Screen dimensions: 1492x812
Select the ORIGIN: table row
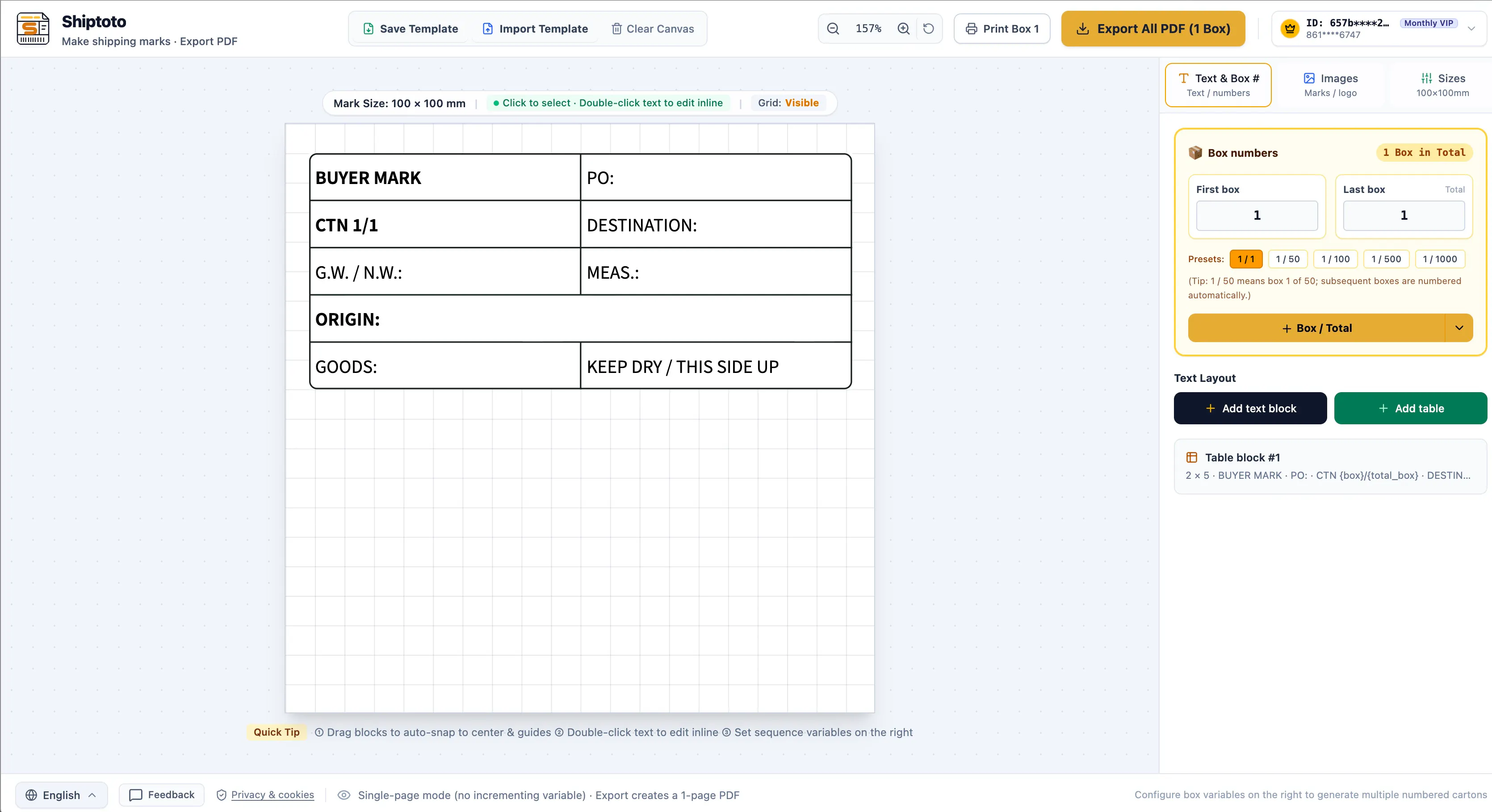point(580,319)
